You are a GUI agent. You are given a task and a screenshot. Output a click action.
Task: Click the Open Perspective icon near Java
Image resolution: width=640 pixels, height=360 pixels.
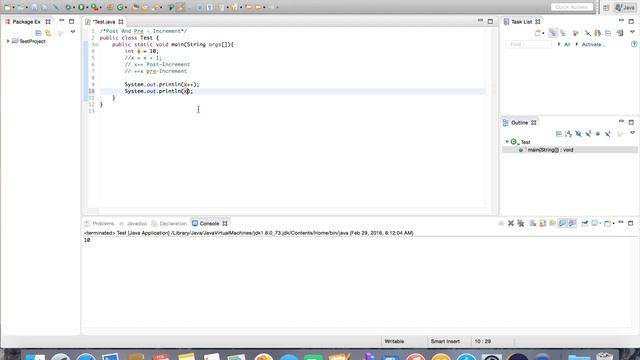607,7
